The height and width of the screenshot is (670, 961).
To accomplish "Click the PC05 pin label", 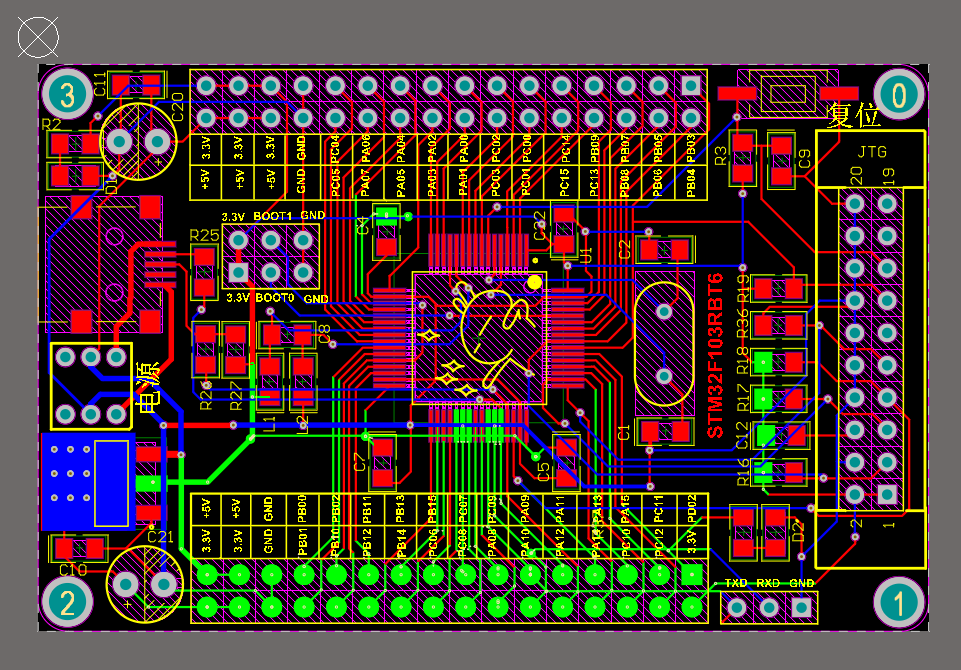I will [335, 183].
